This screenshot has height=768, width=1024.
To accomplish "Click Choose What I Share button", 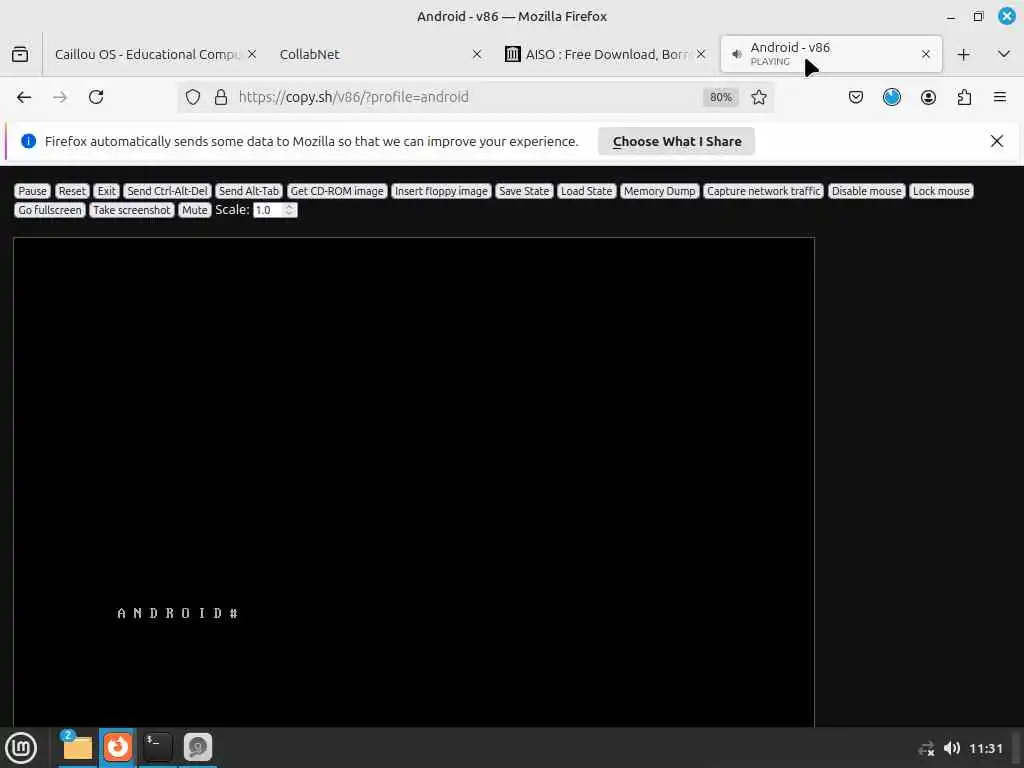I will tap(677, 142).
